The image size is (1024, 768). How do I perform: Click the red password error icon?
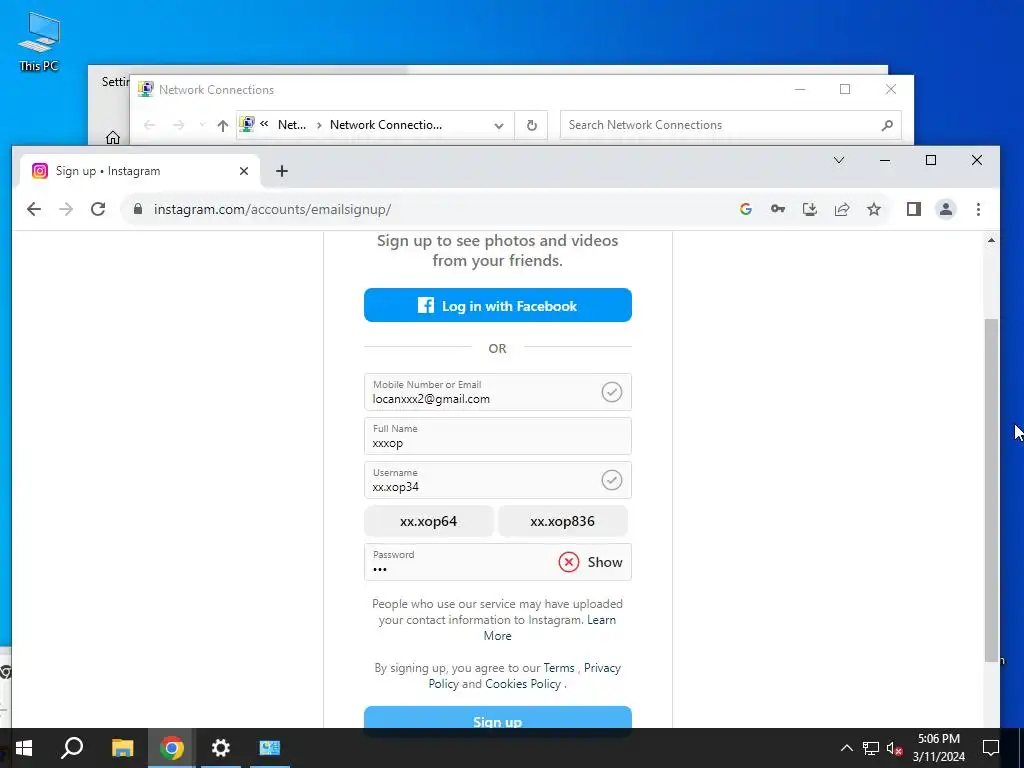click(569, 562)
